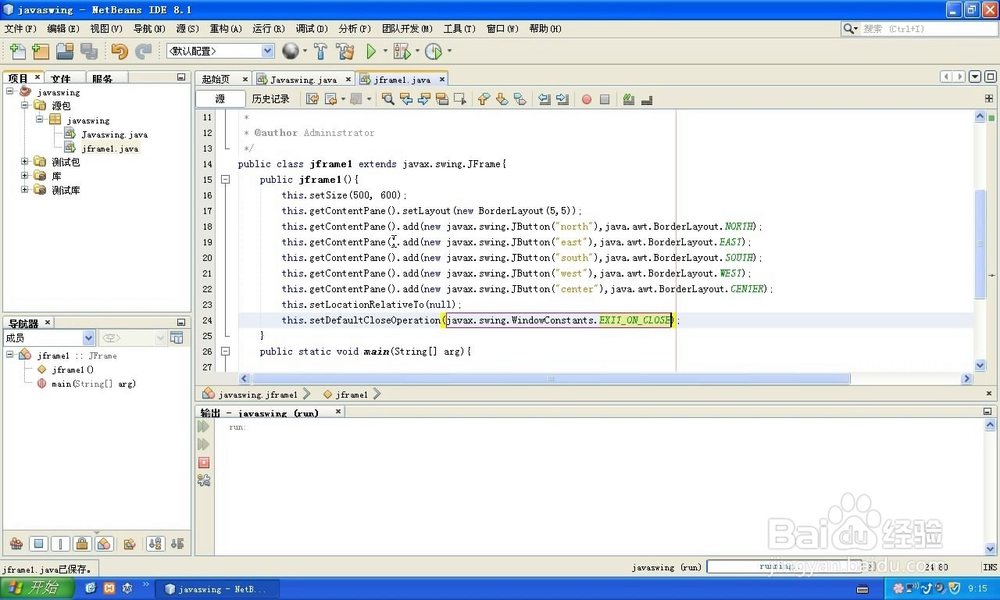
Task: Select Javaswing.java in the project tree
Action: click(x=114, y=135)
